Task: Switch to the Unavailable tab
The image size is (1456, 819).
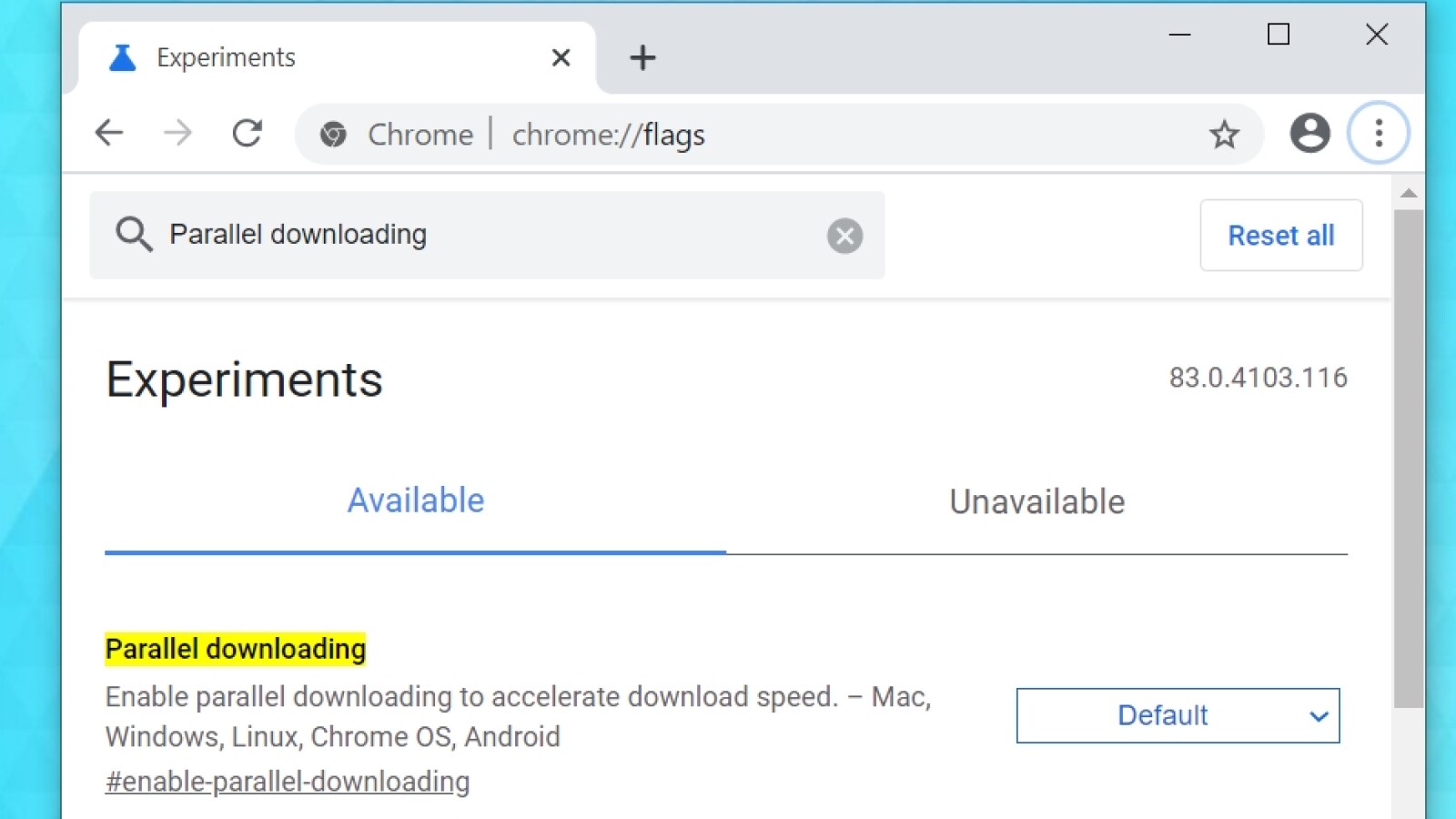Action: click(x=1036, y=501)
